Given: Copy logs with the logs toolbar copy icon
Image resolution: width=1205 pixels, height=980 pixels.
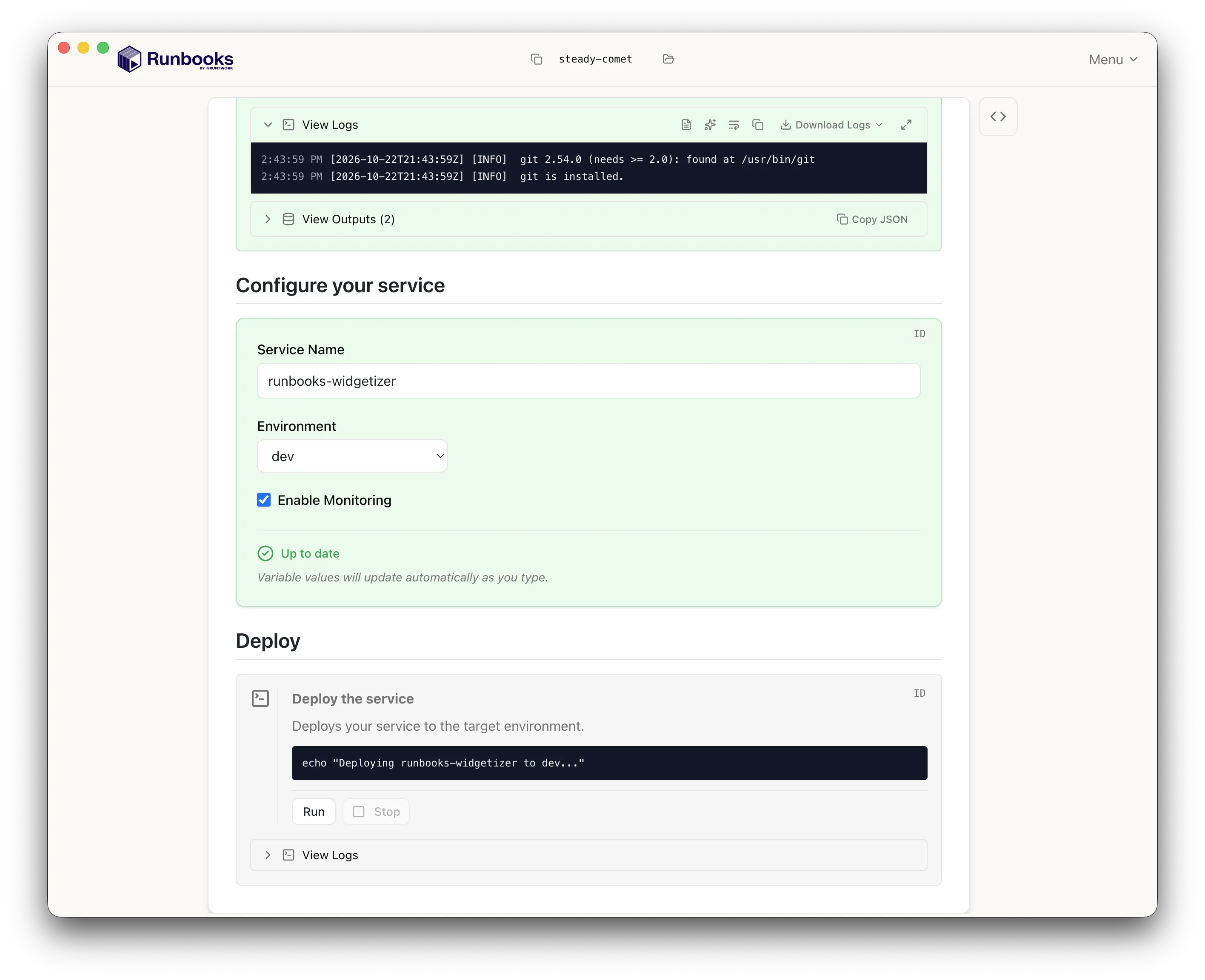Looking at the screenshot, I should click(x=758, y=125).
